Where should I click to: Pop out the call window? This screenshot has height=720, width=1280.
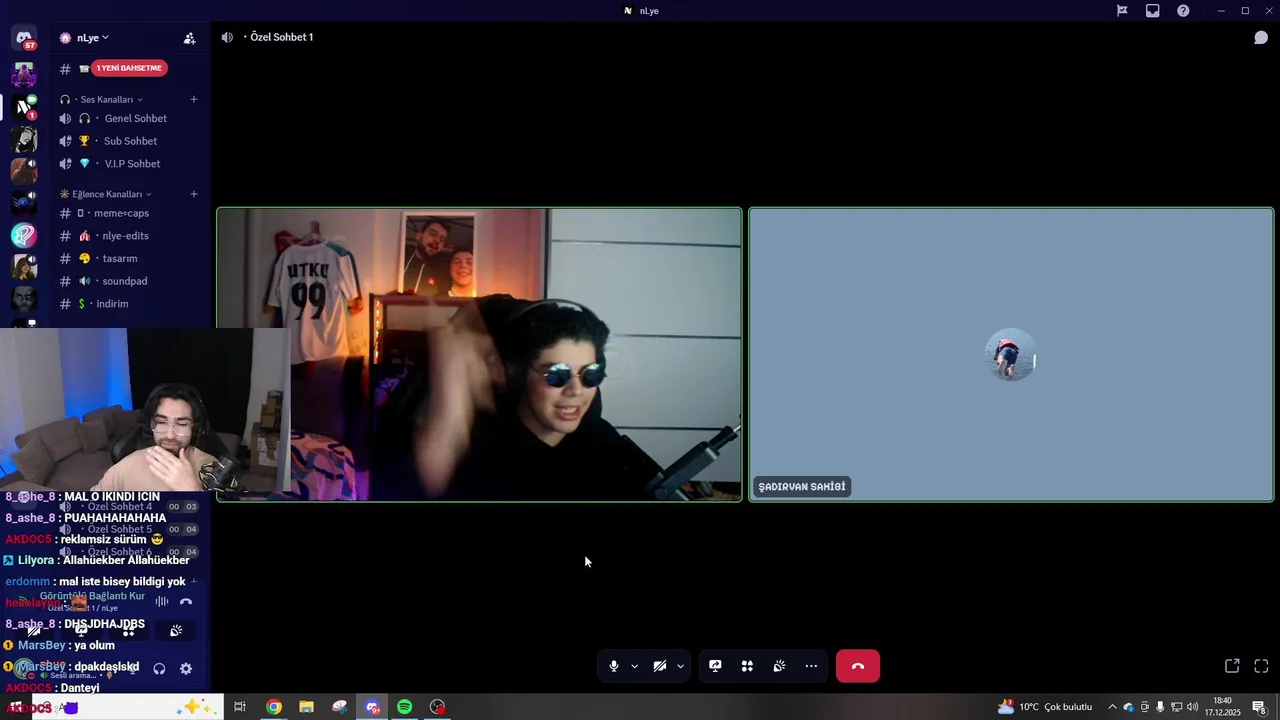(1232, 666)
